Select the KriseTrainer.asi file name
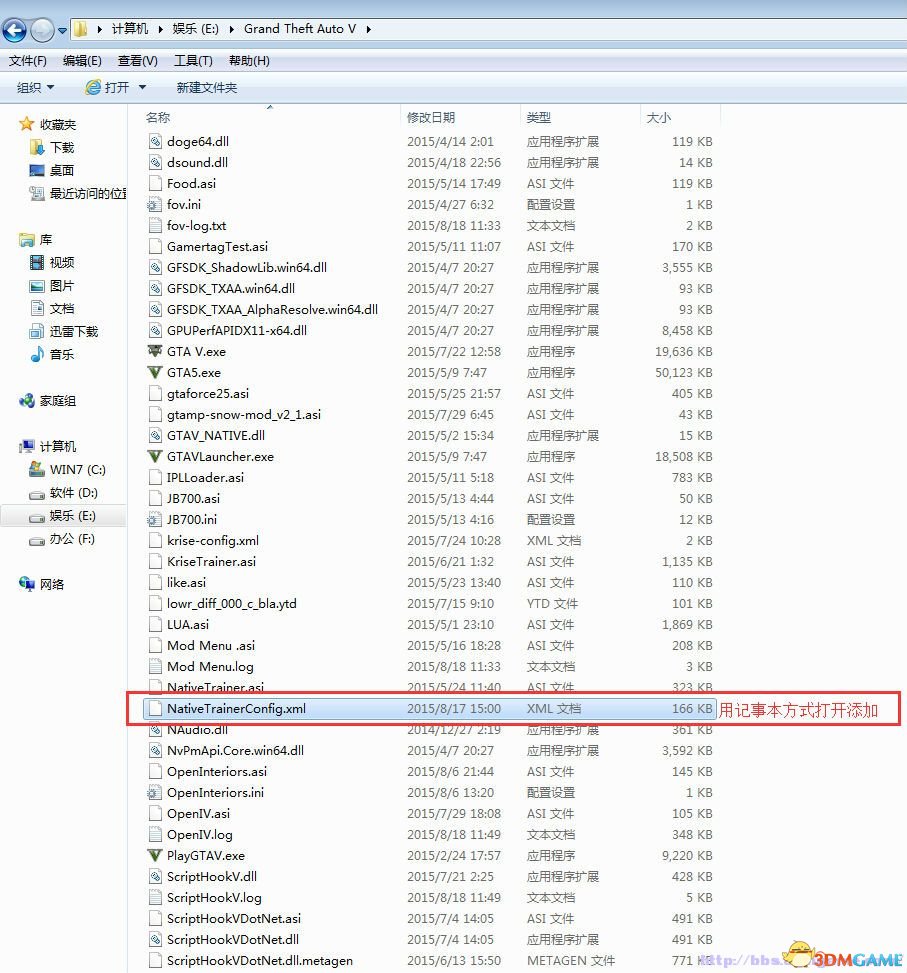907x973 pixels. point(212,562)
